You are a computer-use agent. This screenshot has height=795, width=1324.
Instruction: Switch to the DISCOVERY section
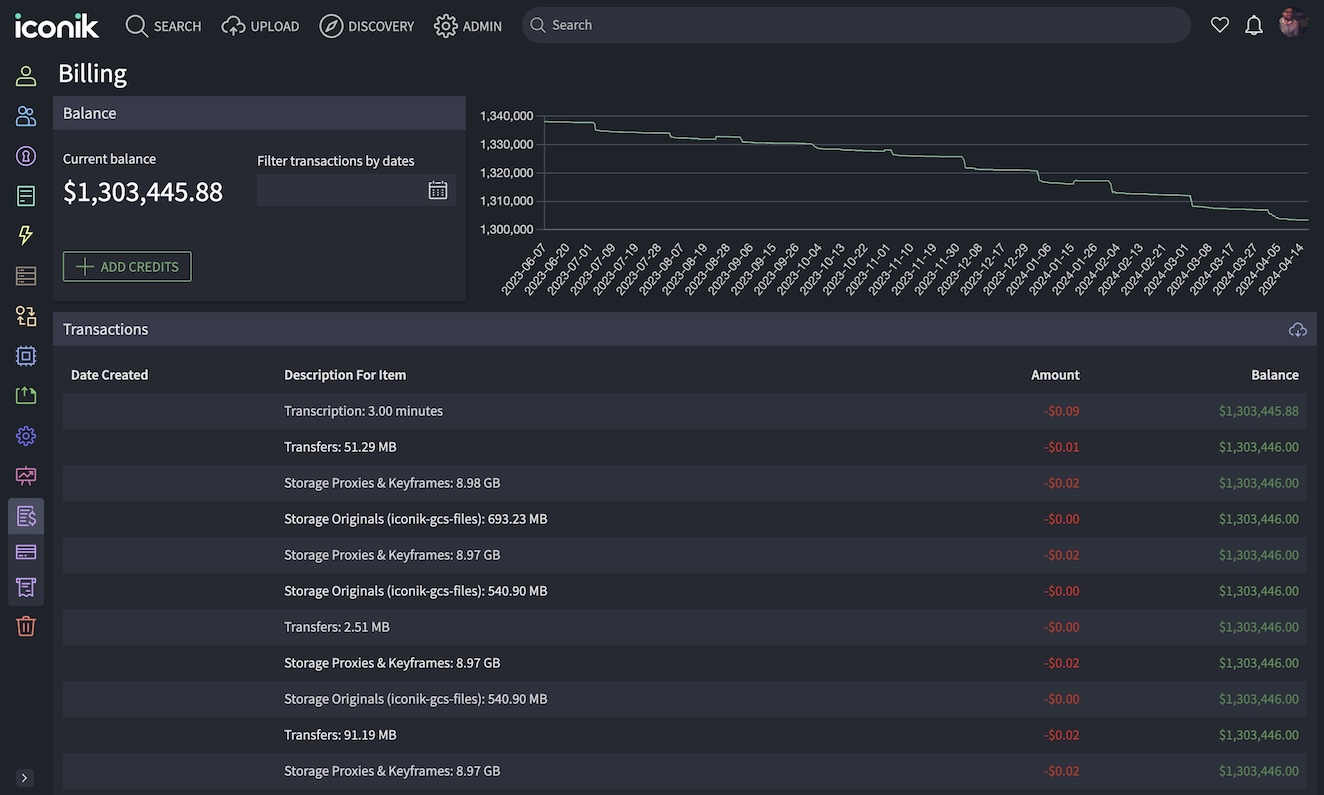coord(366,25)
